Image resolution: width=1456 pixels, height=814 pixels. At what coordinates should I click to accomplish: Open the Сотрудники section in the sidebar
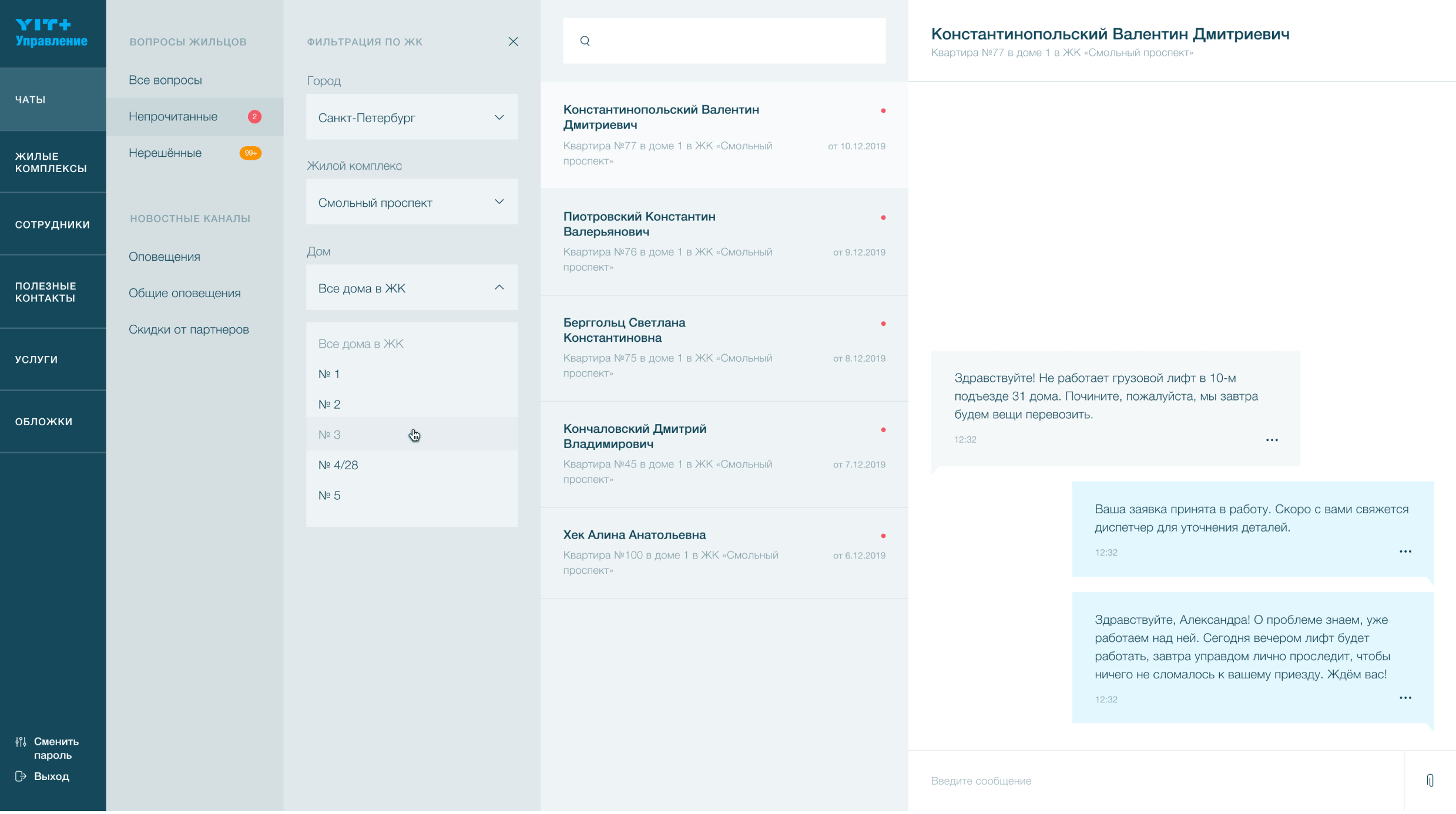[52, 224]
